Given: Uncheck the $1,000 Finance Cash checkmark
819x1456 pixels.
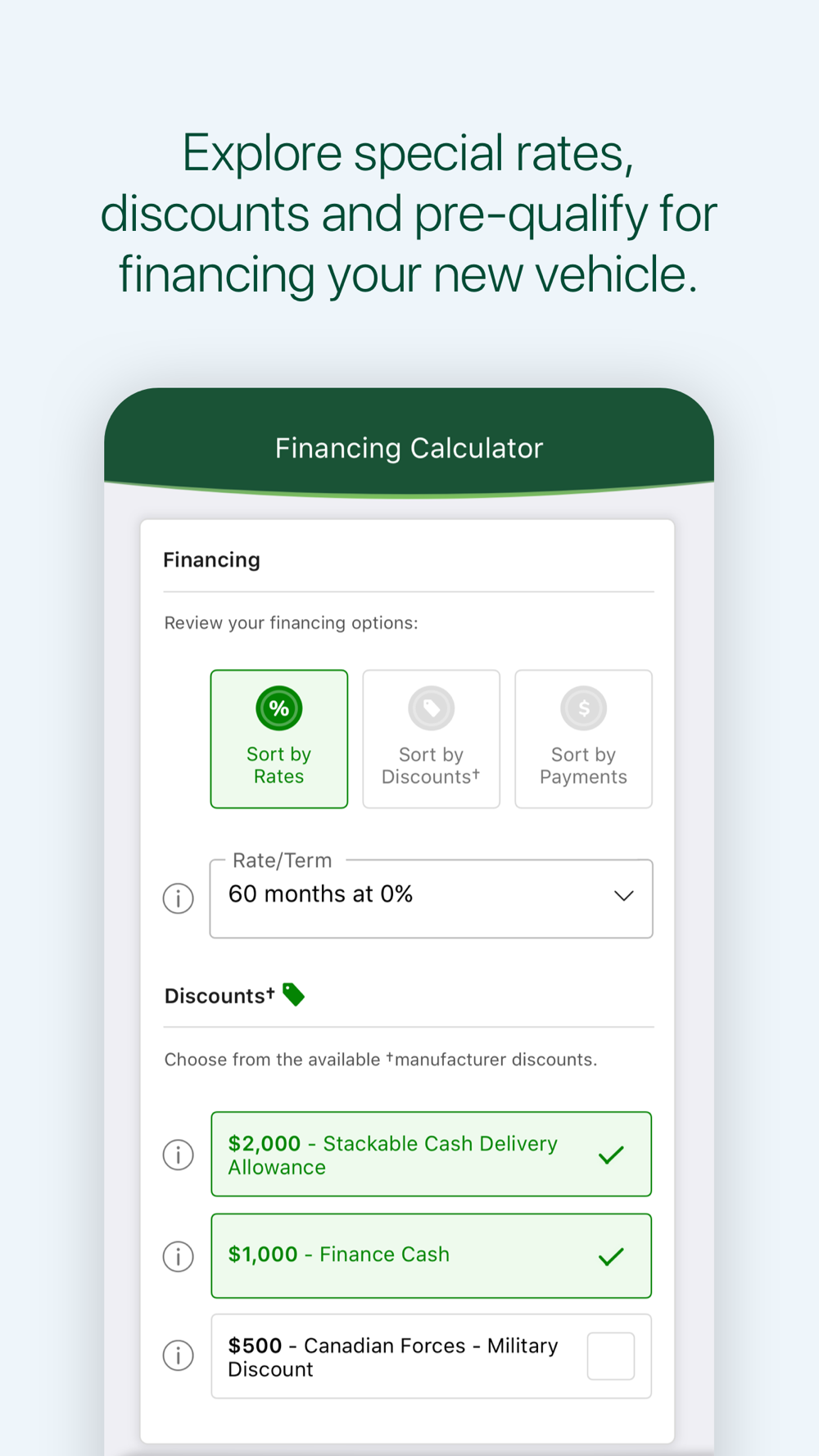Looking at the screenshot, I should [x=611, y=1256].
